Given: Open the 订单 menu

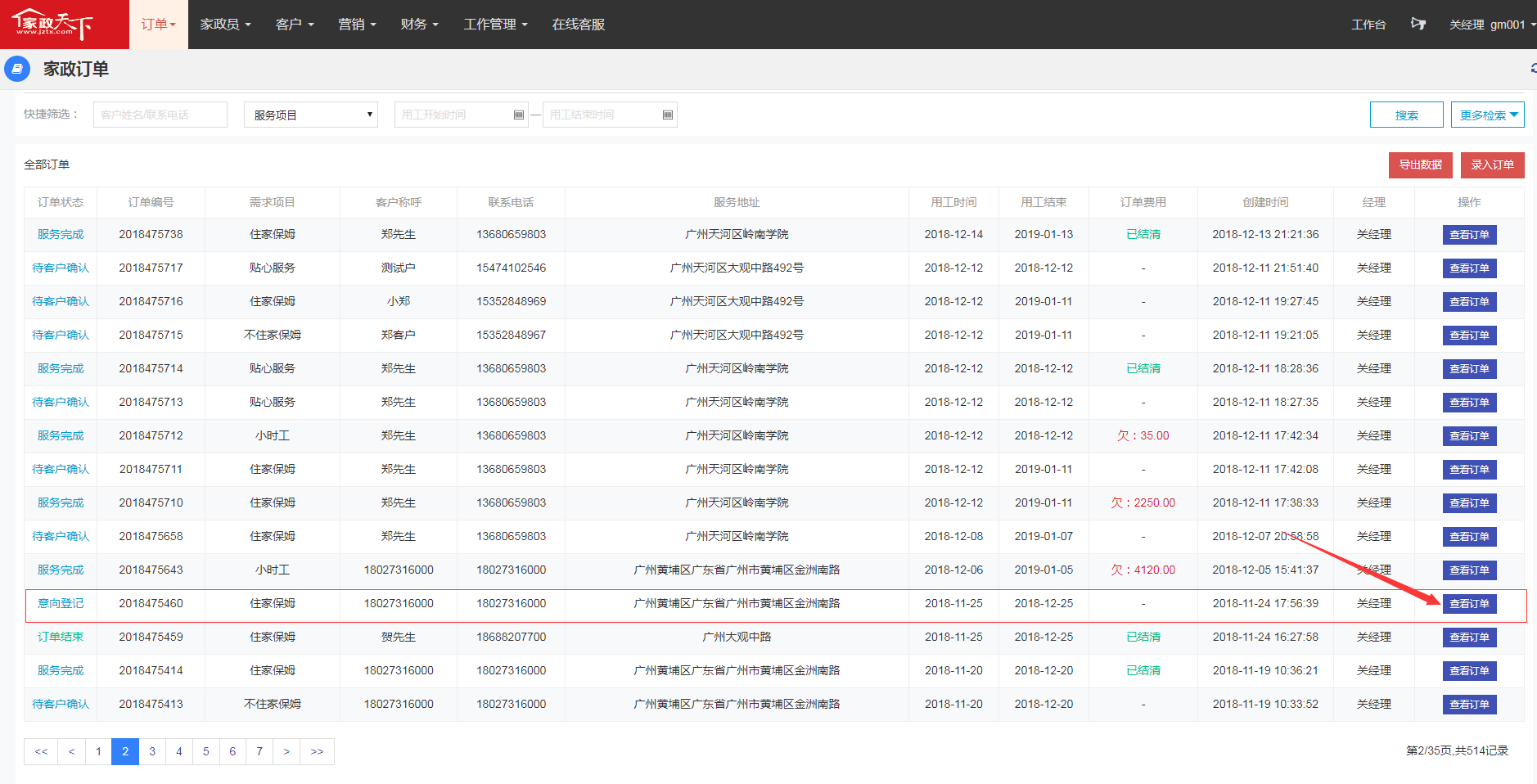Looking at the screenshot, I should click(x=159, y=25).
